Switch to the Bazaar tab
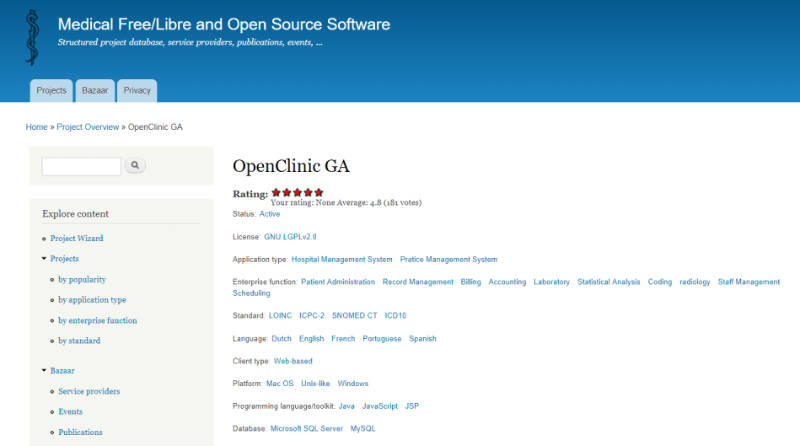This screenshot has width=800, height=446. pos(96,91)
